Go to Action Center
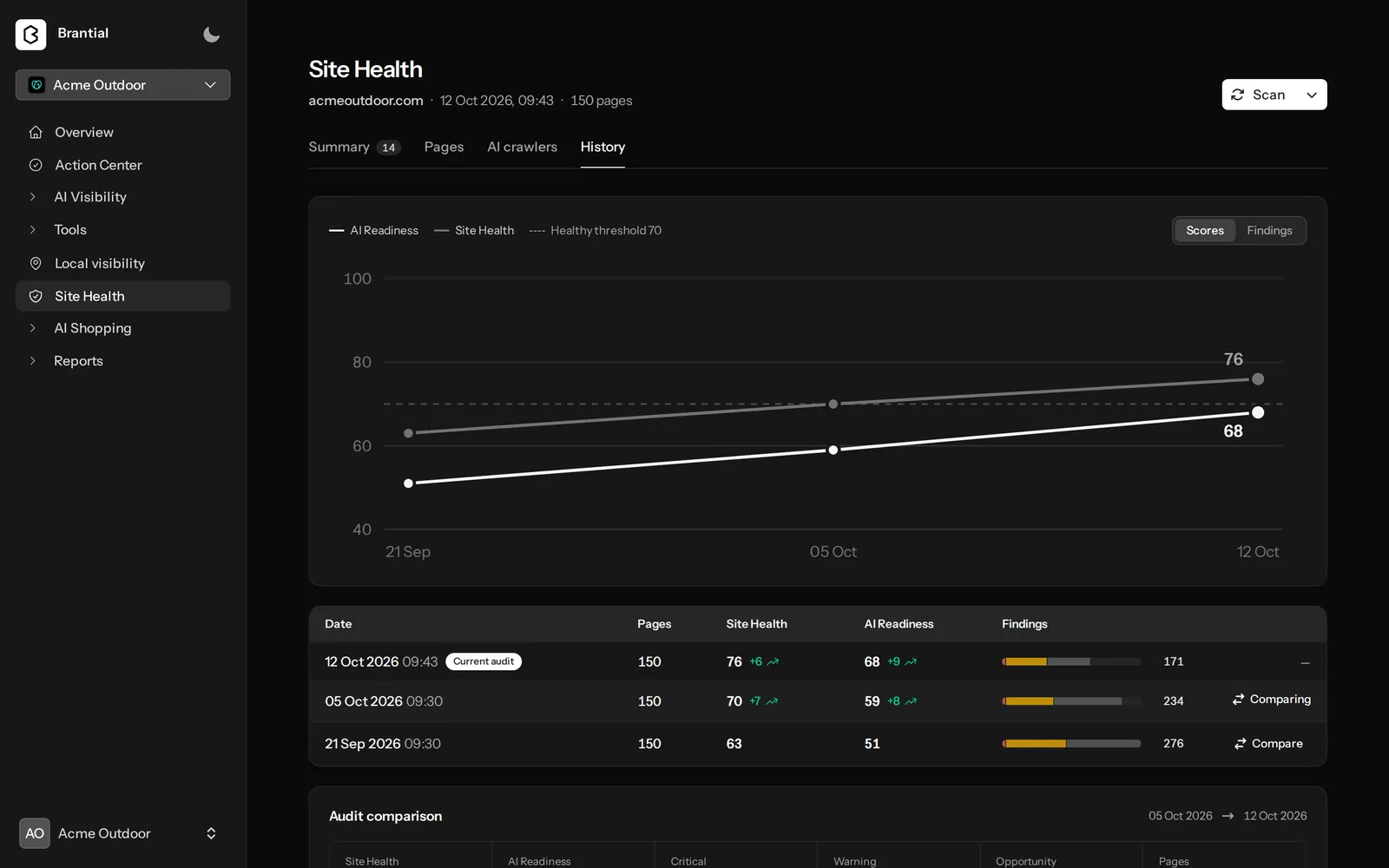1389x868 pixels. pos(122,165)
